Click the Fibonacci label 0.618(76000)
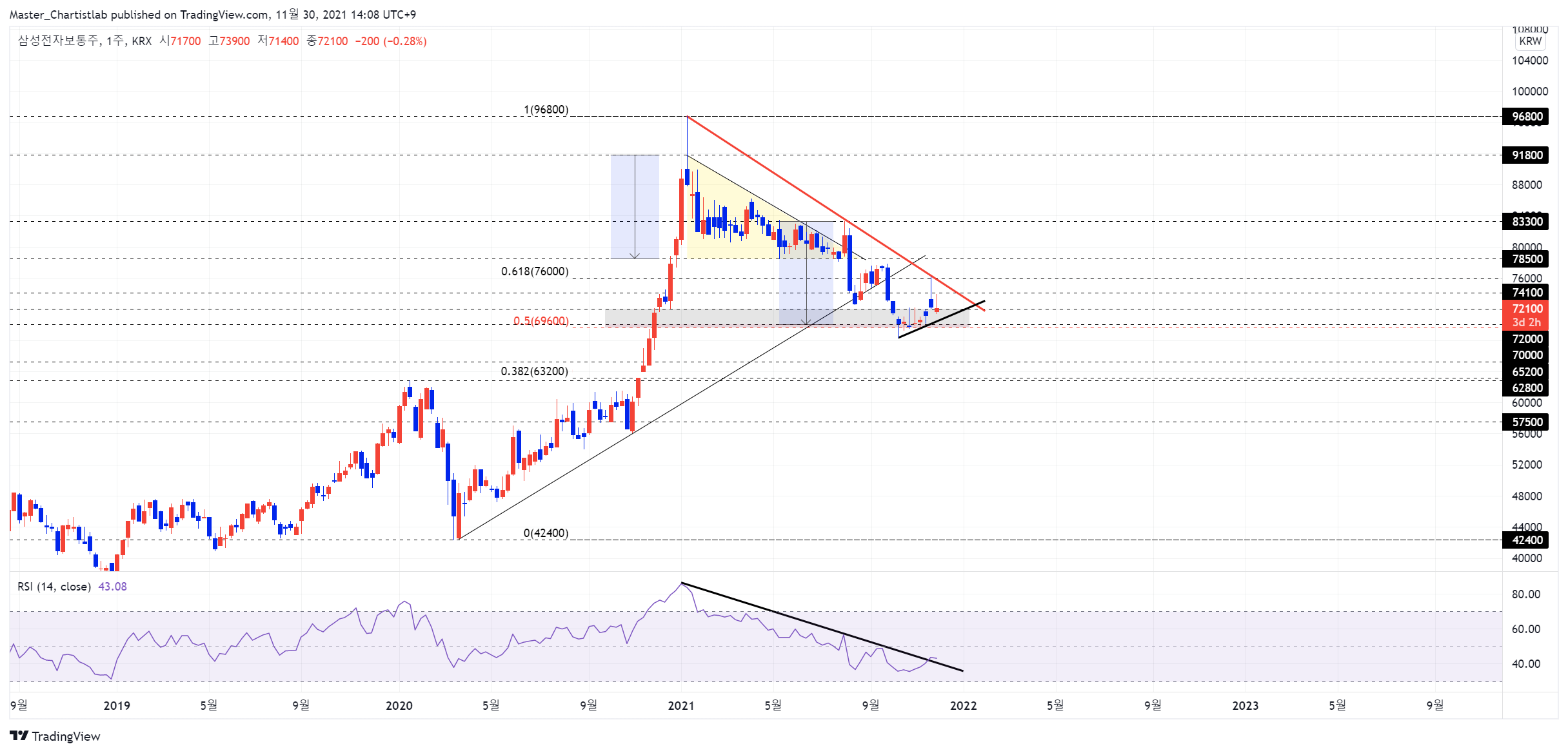This screenshot has width=1568, height=753. click(535, 271)
